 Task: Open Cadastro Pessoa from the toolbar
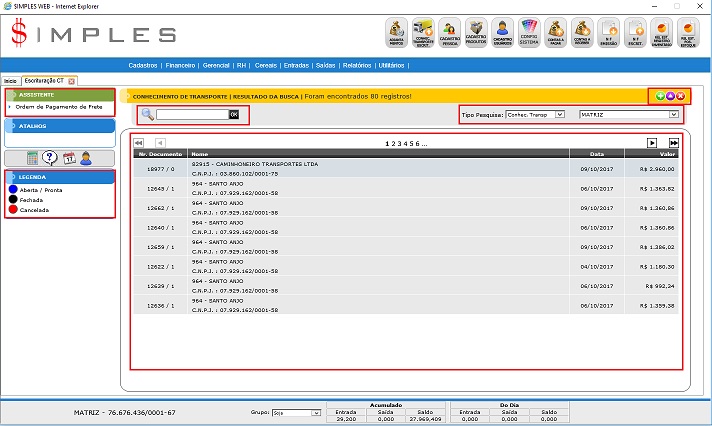(451, 32)
